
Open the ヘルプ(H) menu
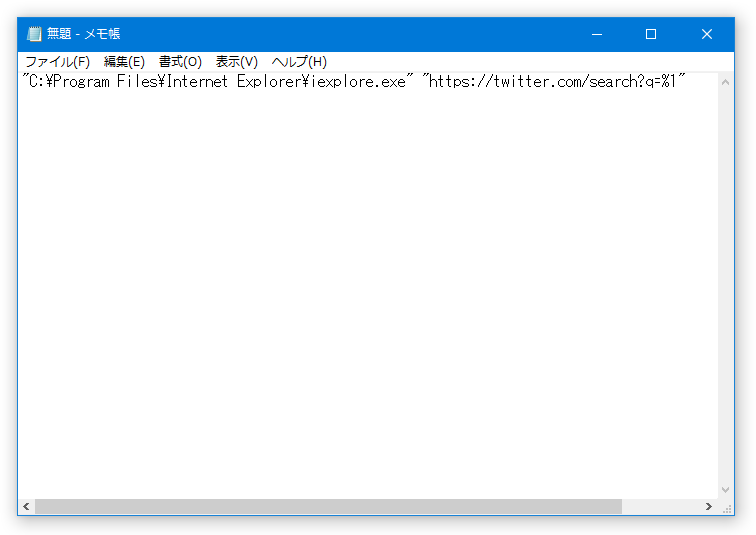pyautogui.click(x=299, y=62)
